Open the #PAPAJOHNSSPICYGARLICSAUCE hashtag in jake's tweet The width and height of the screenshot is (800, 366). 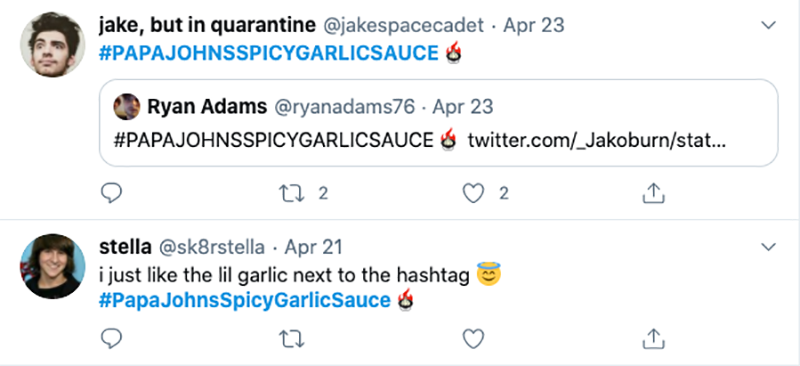[x=268, y=53]
